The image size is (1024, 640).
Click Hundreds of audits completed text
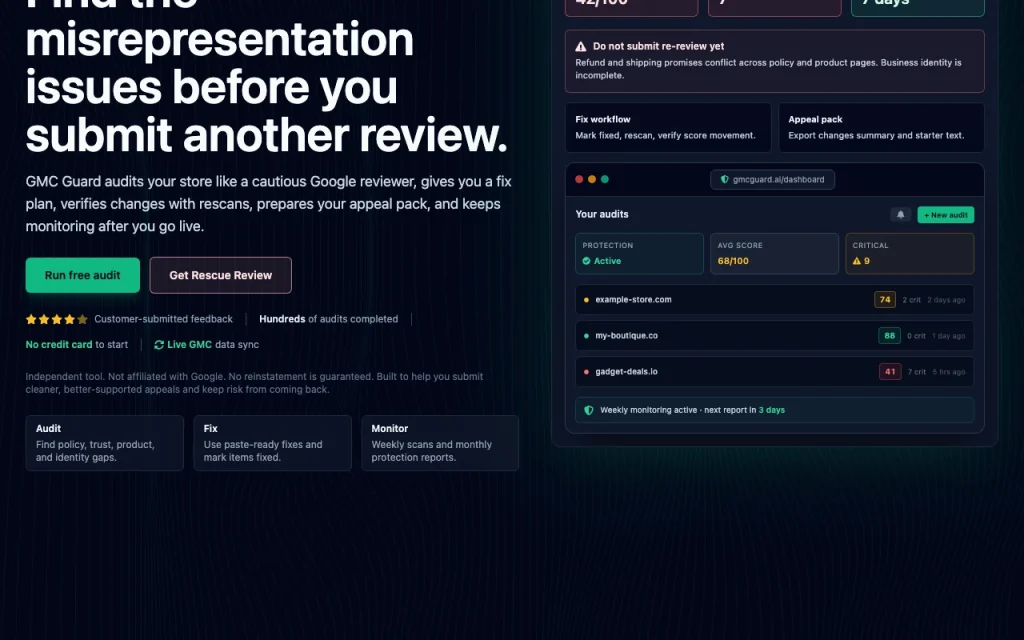click(x=328, y=319)
